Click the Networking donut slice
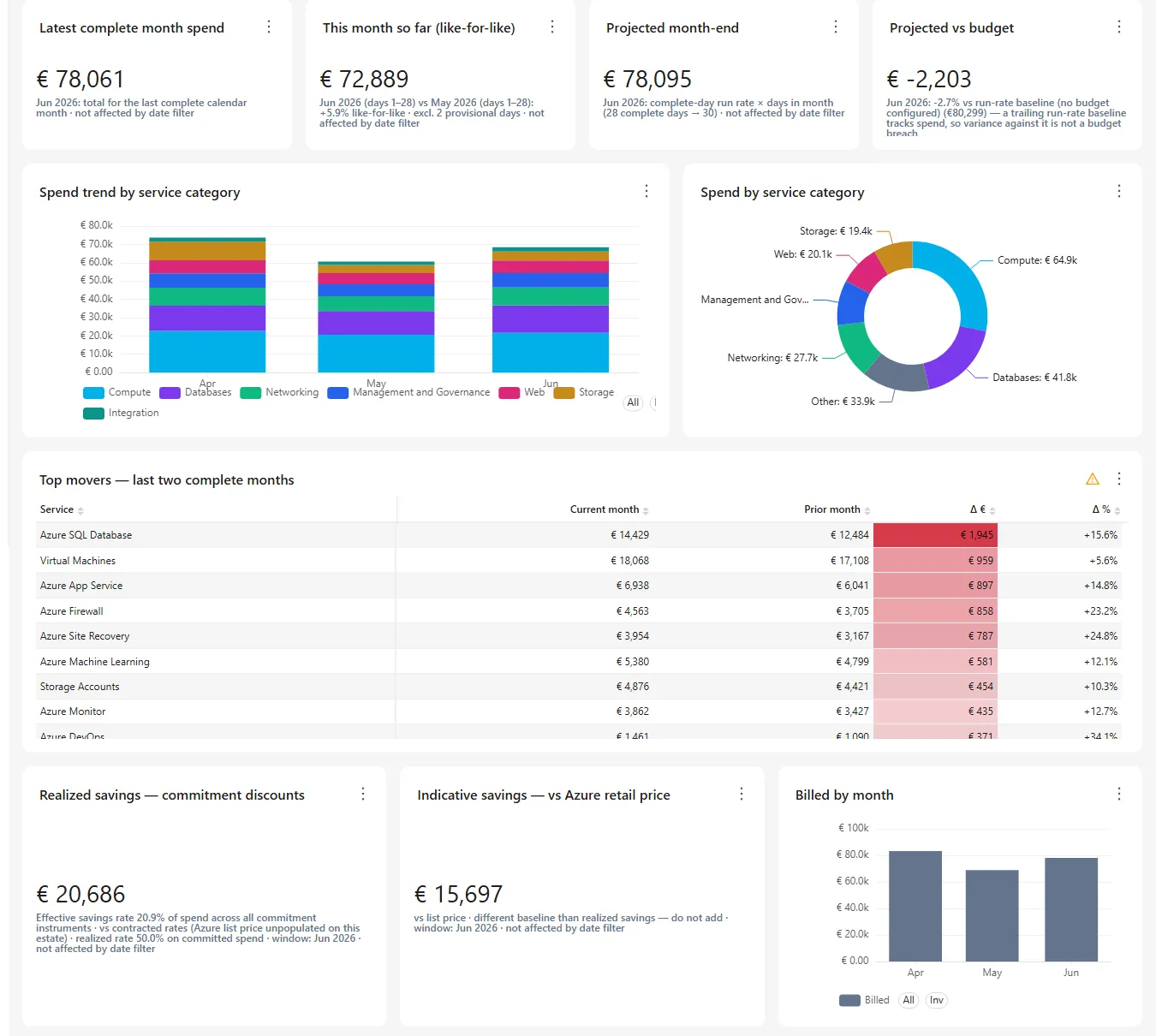1156x1036 pixels. pos(856,346)
